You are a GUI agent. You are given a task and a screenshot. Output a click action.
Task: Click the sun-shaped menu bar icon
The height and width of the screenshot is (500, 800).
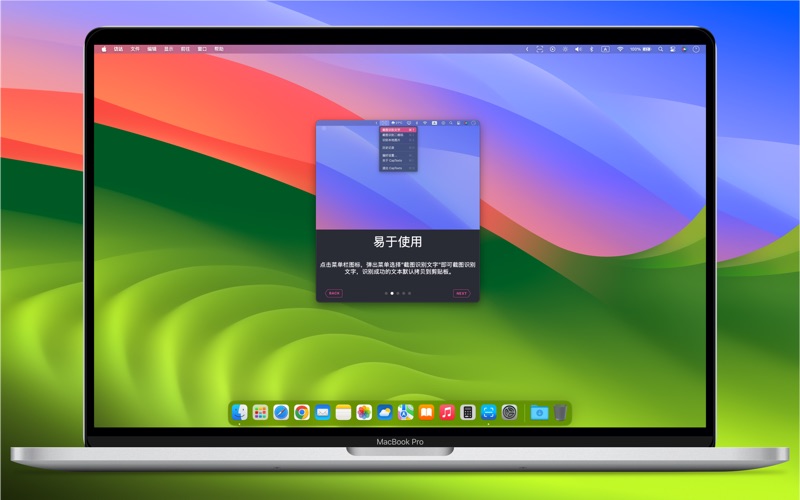click(565, 49)
